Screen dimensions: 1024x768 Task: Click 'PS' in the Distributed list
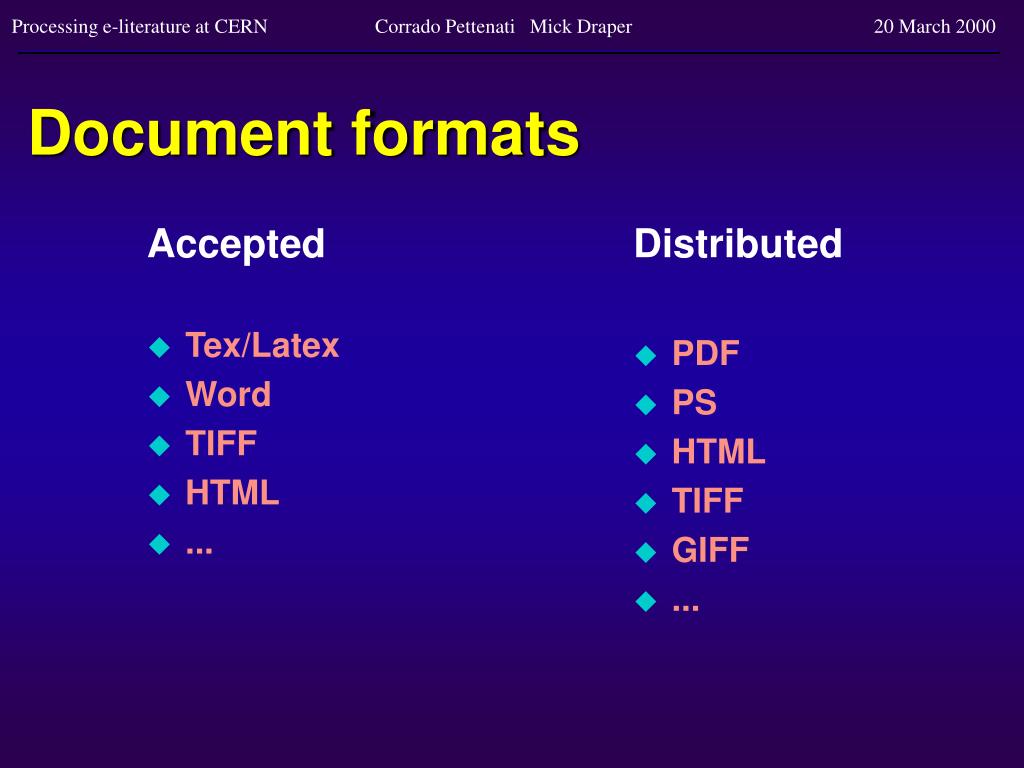pos(694,402)
